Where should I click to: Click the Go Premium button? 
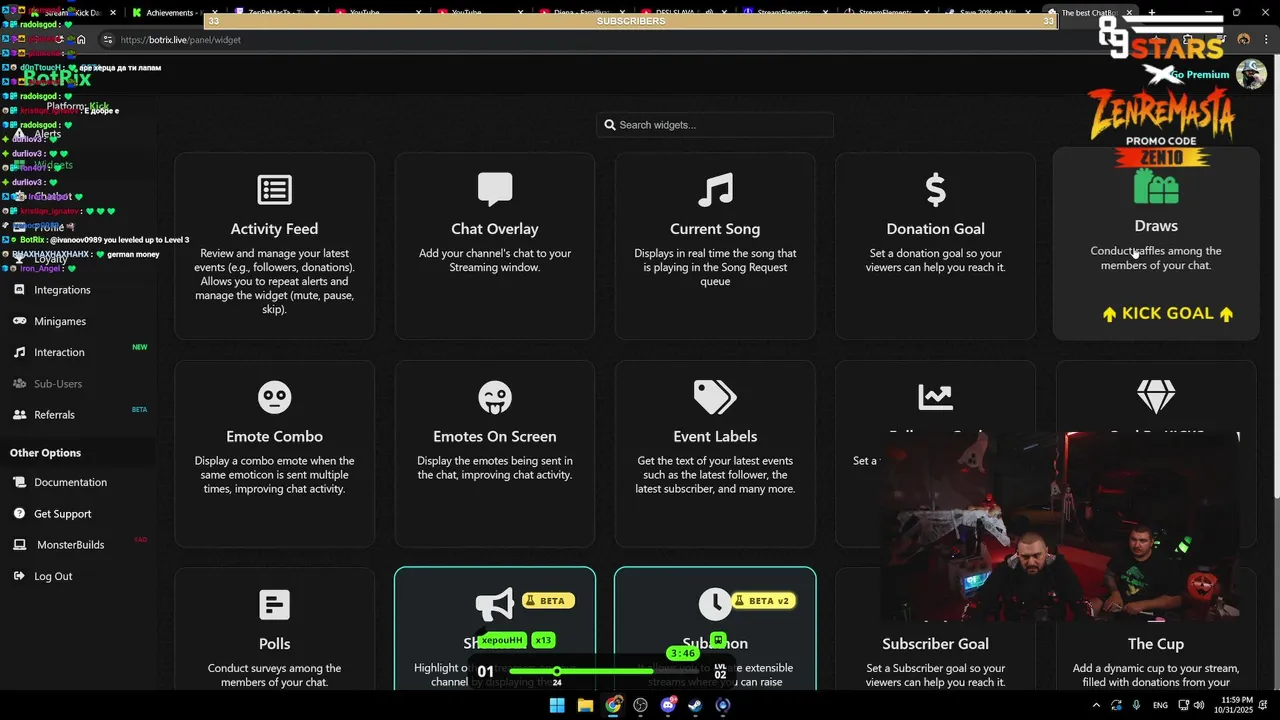click(x=1198, y=75)
